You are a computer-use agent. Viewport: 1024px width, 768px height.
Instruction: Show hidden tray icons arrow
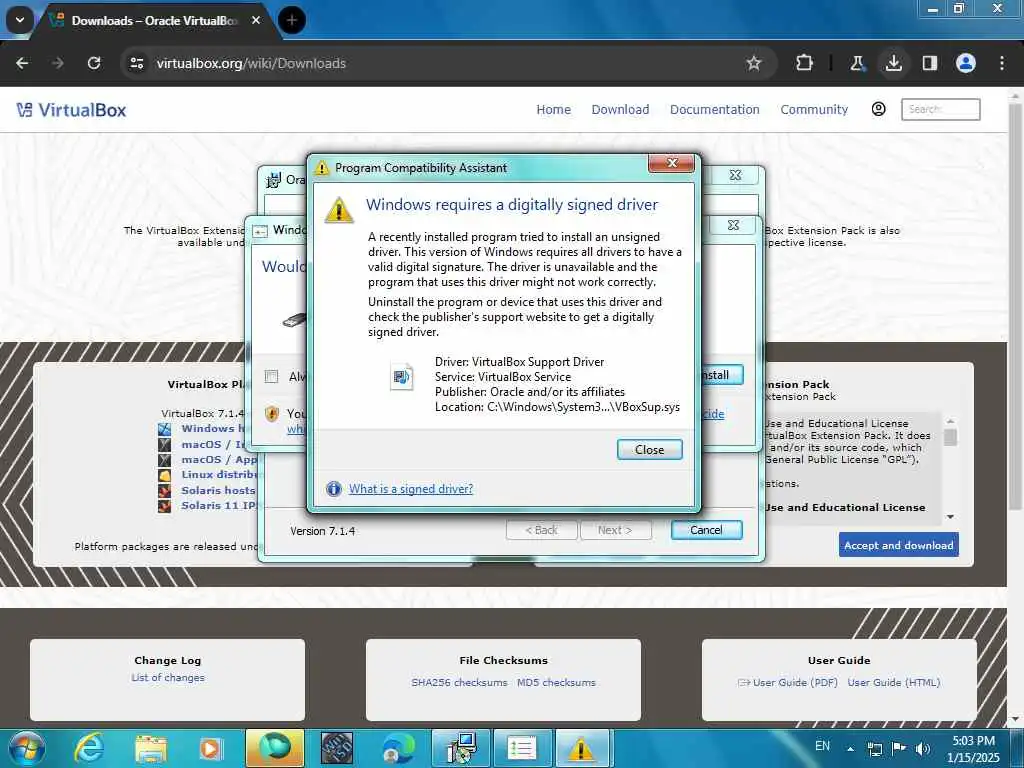click(x=850, y=748)
